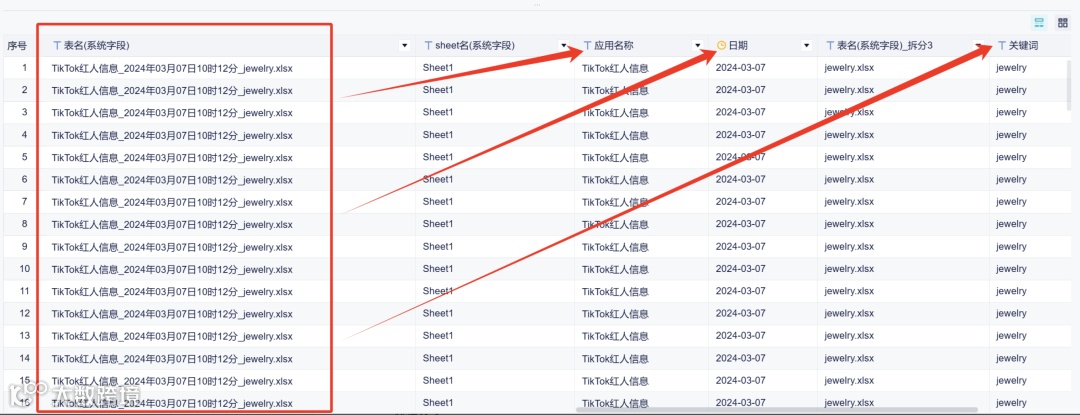Image resolution: width=1080 pixels, height=415 pixels.
Task: Click the jewelry.xlsx cell in row 10
Action: pyautogui.click(x=849, y=269)
